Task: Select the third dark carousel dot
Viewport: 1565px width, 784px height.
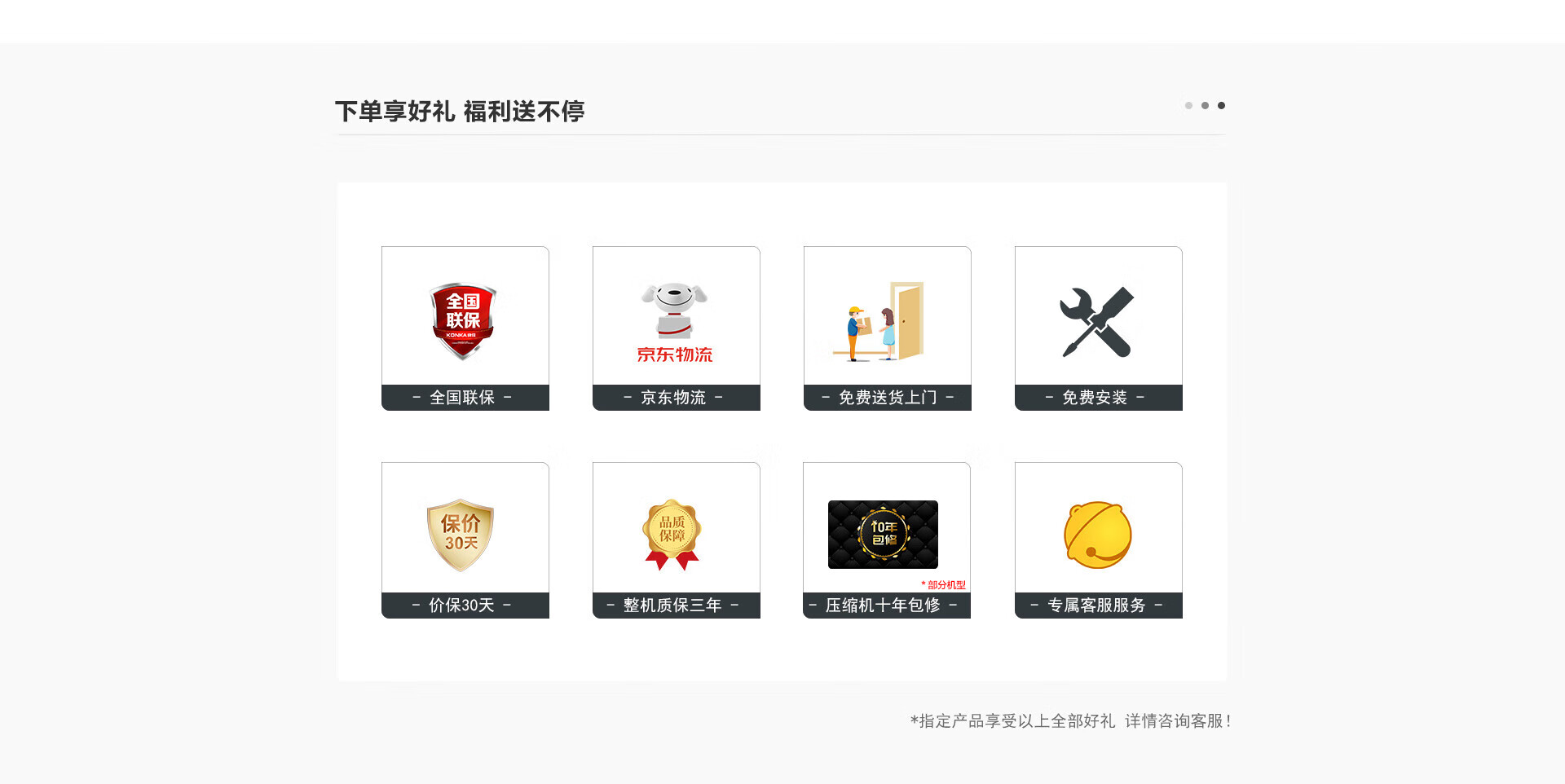Action: [x=1221, y=105]
